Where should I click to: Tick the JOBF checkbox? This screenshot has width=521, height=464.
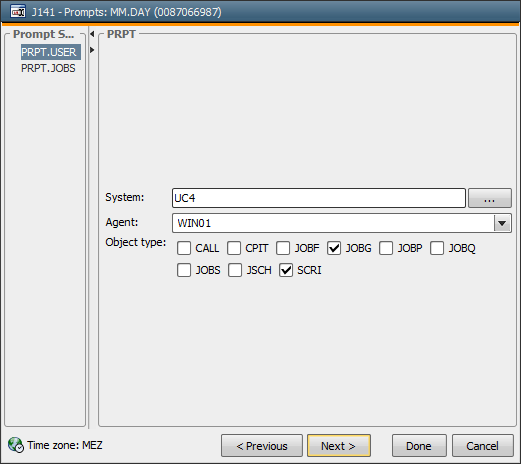point(283,248)
